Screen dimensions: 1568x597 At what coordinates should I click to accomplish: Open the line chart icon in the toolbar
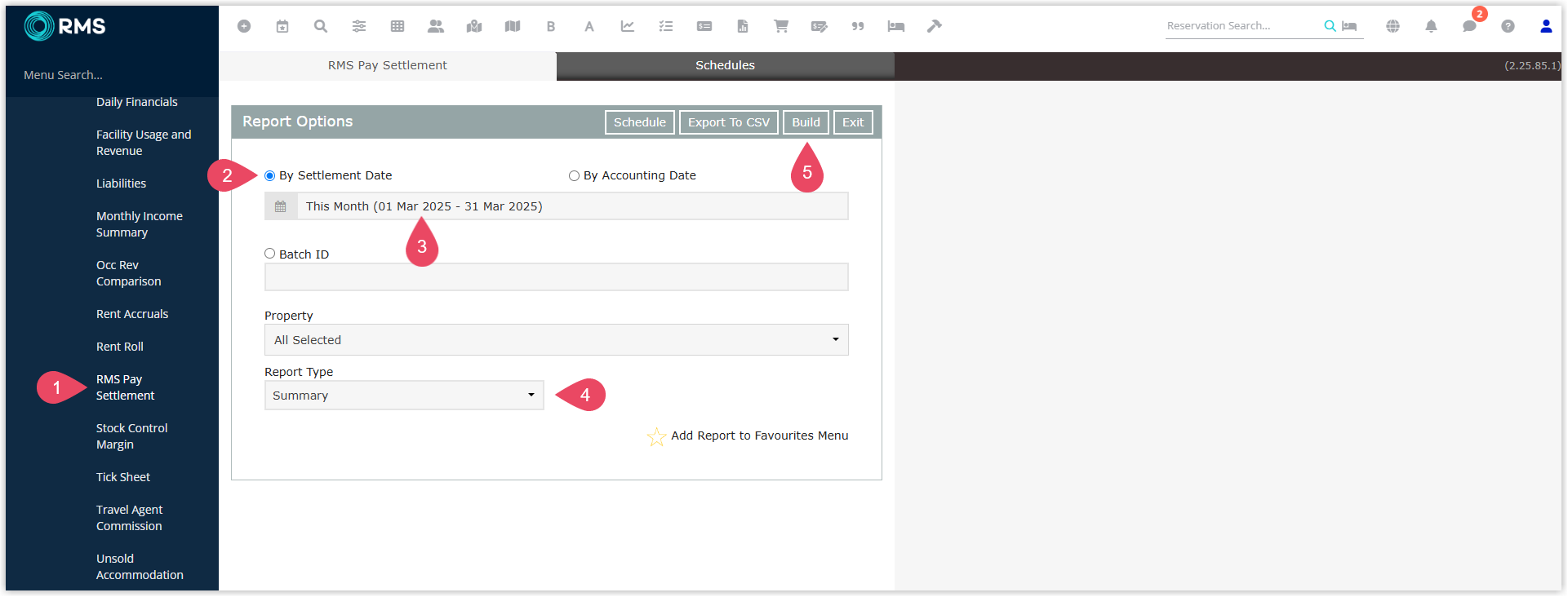[628, 26]
